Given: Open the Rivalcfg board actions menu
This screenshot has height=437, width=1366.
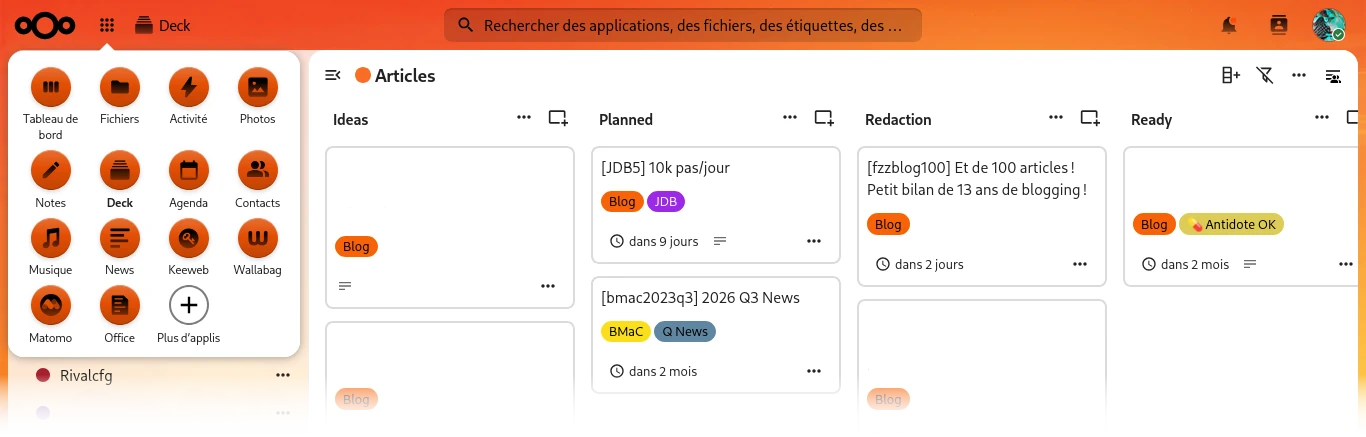Looking at the screenshot, I should tap(283, 375).
